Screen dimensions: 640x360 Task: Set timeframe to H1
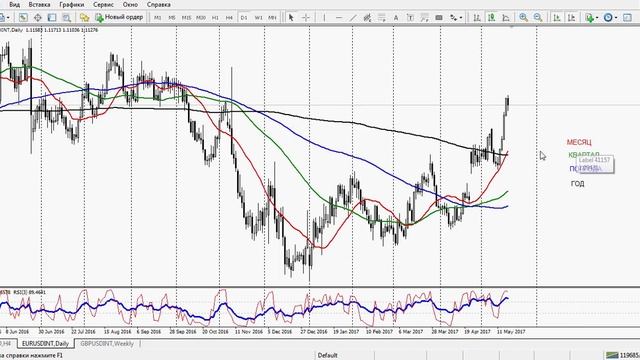click(215, 18)
